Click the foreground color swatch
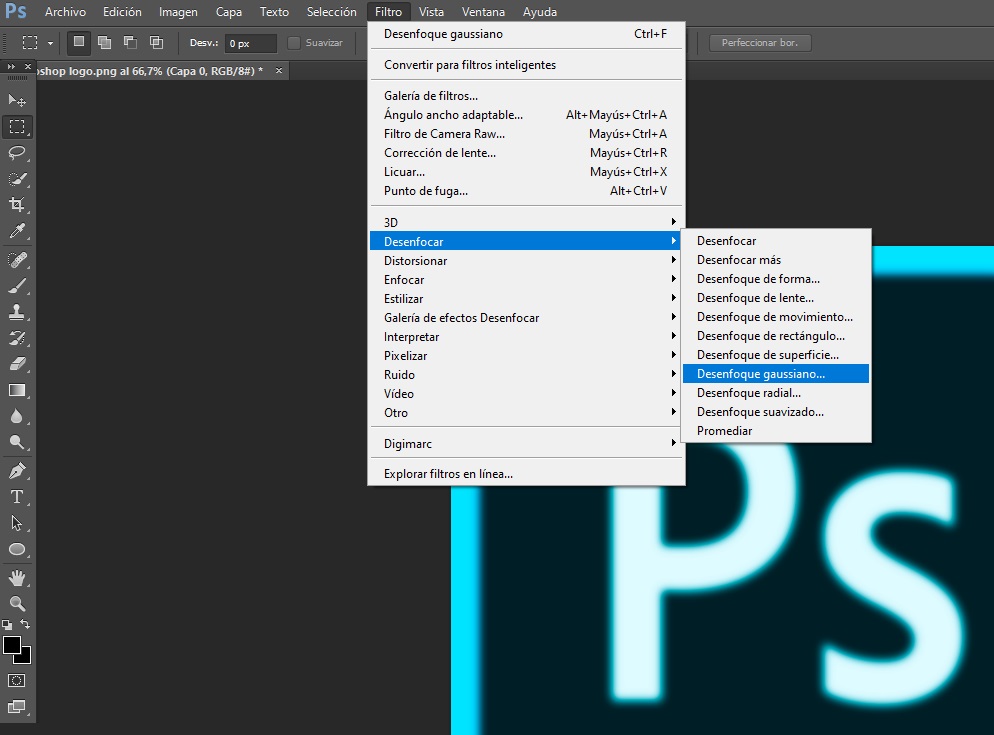Viewport: 994px width, 735px height. [x=11, y=644]
